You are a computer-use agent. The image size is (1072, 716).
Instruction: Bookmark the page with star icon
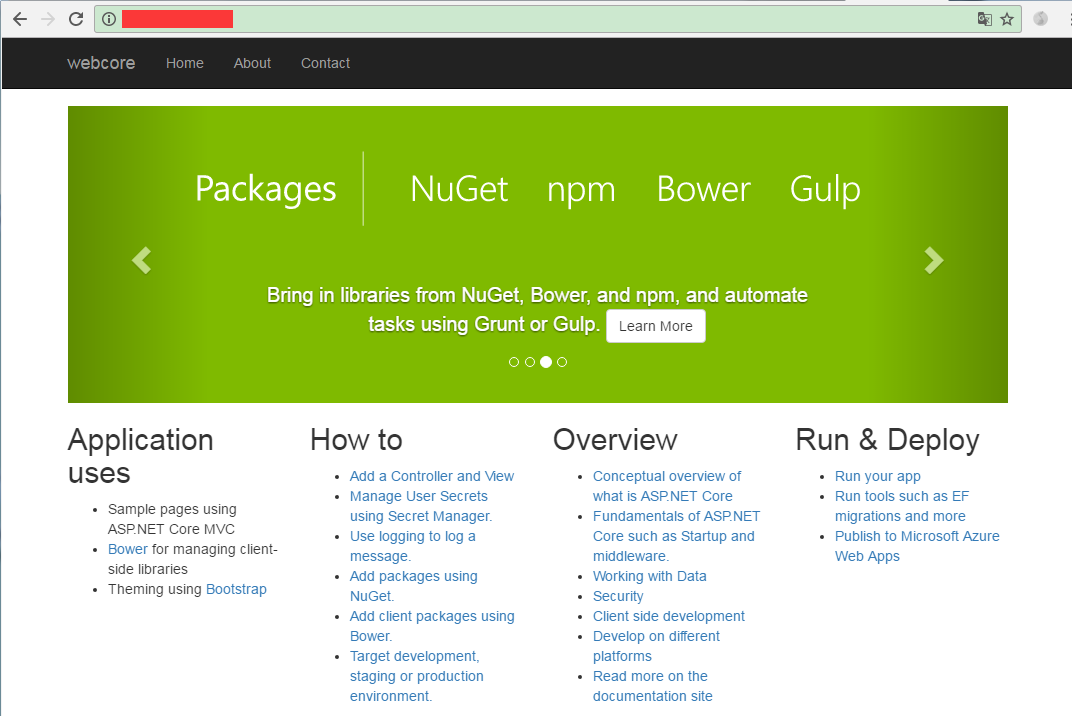click(1007, 19)
